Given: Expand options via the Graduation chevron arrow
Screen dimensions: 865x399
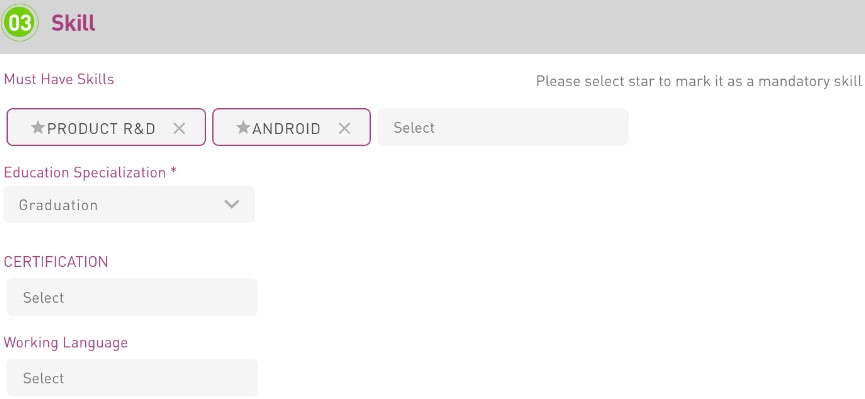Looking at the screenshot, I should [x=232, y=204].
